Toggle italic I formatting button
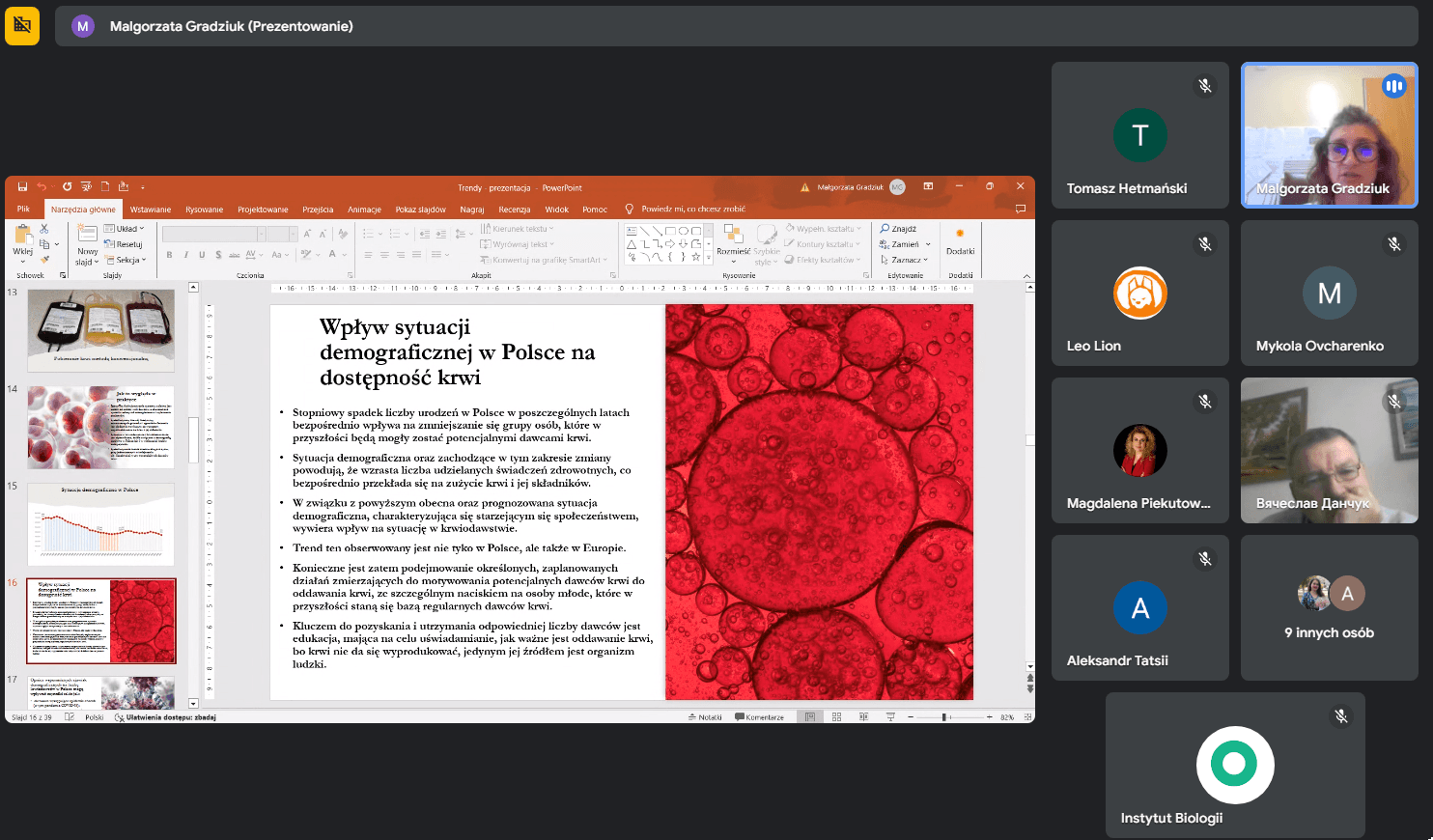Screen dimensions: 1433x840 pos(185,255)
